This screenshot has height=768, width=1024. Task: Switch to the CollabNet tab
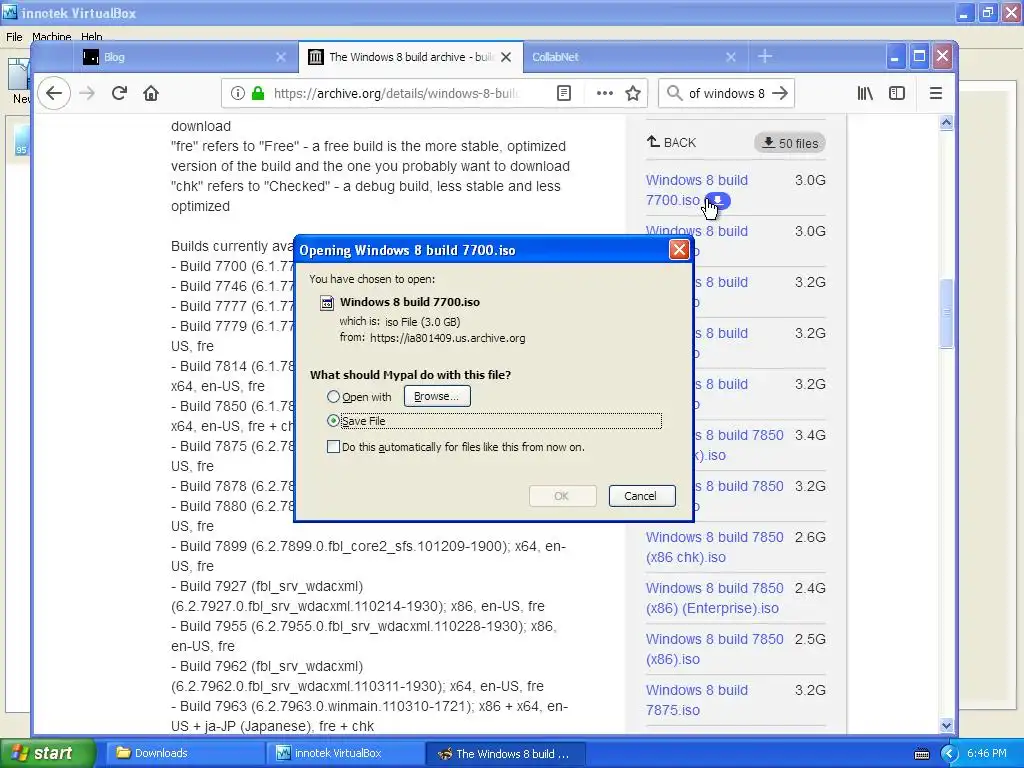(x=634, y=57)
